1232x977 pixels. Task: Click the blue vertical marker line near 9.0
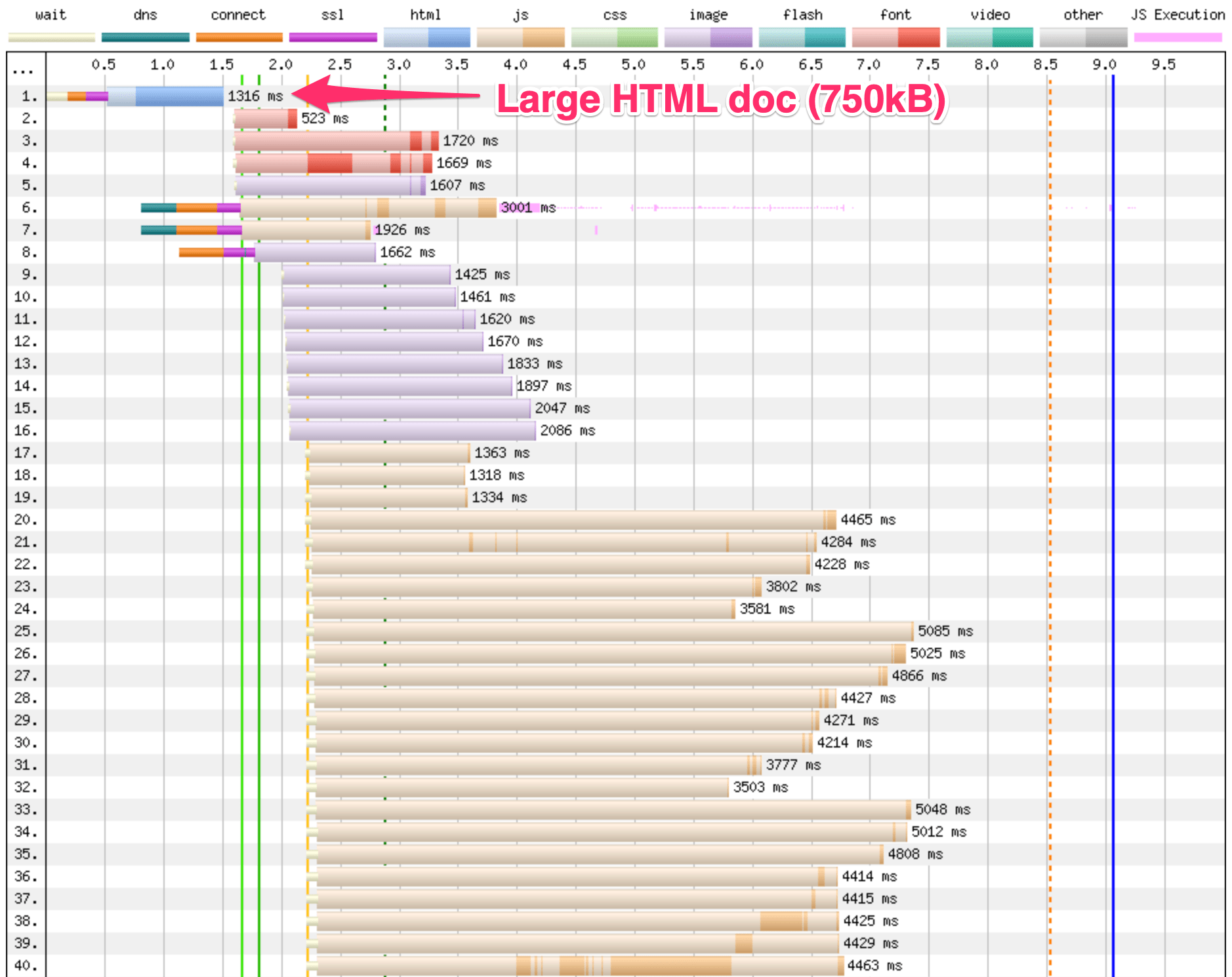tap(1113, 459)
